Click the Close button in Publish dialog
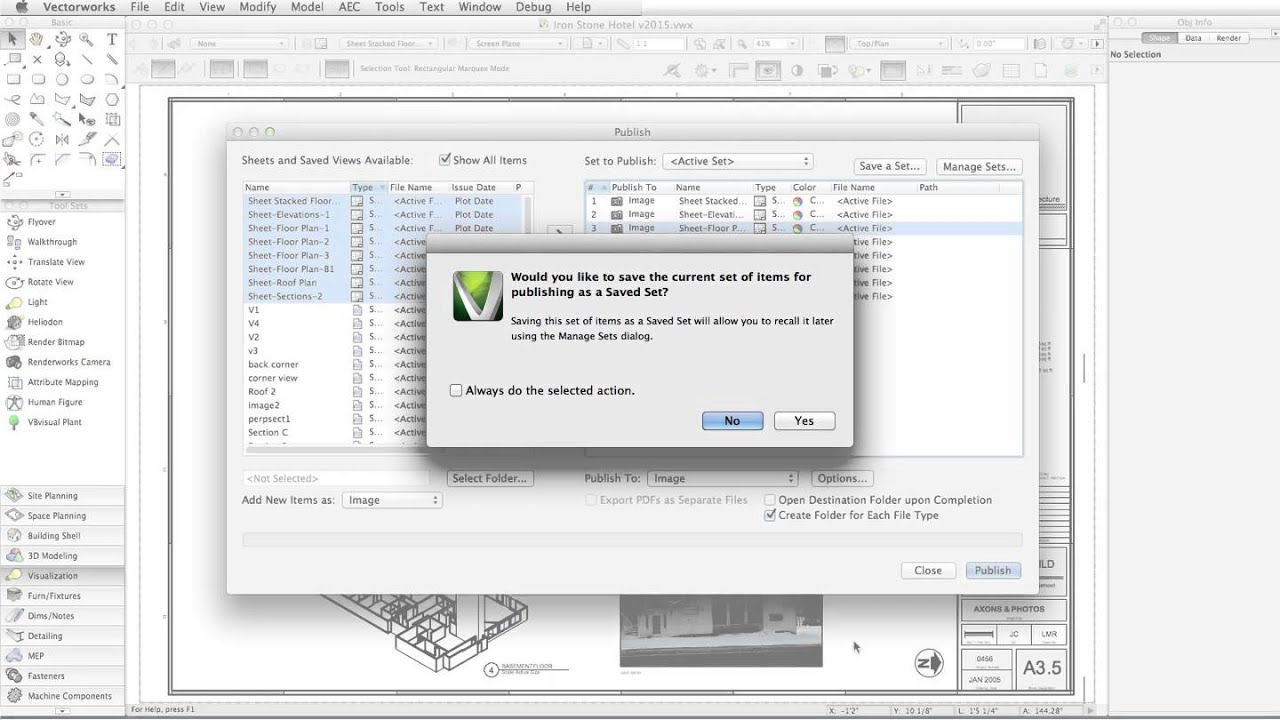 928,570
